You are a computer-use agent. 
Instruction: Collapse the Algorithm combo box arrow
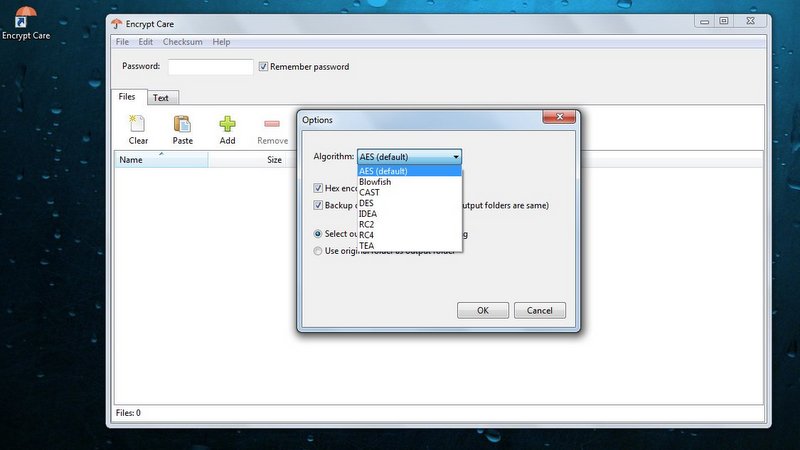tap(456, 157)
